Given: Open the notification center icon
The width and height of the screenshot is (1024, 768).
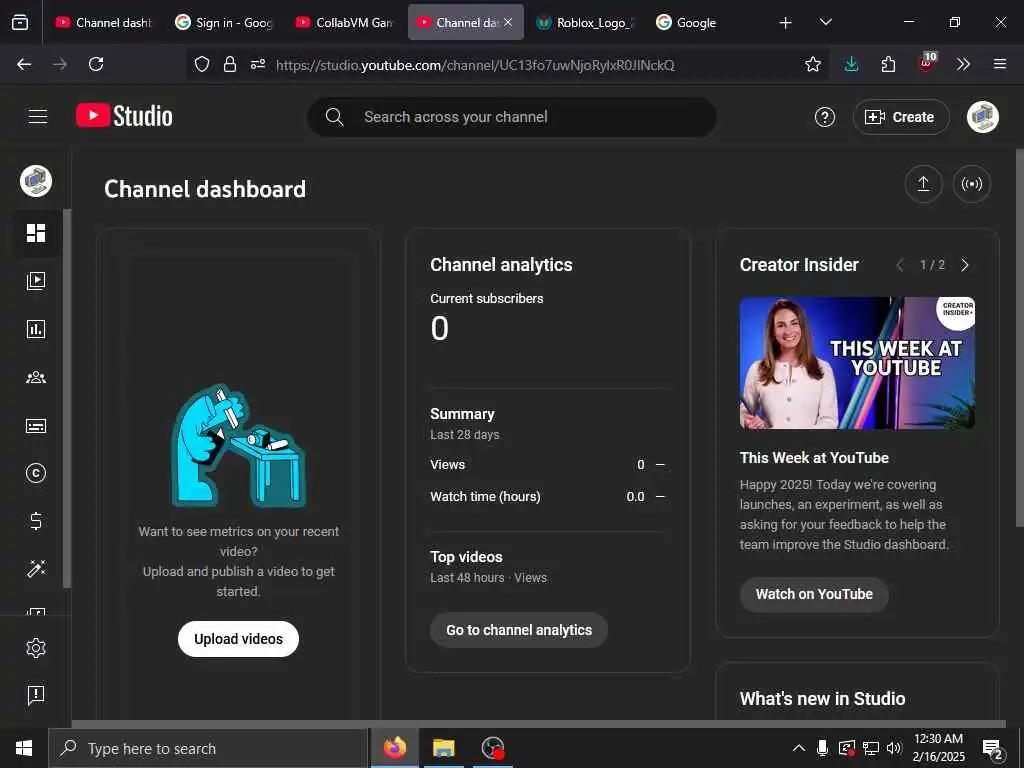Looking at the screenshot, I should click(x=993, y=748).
